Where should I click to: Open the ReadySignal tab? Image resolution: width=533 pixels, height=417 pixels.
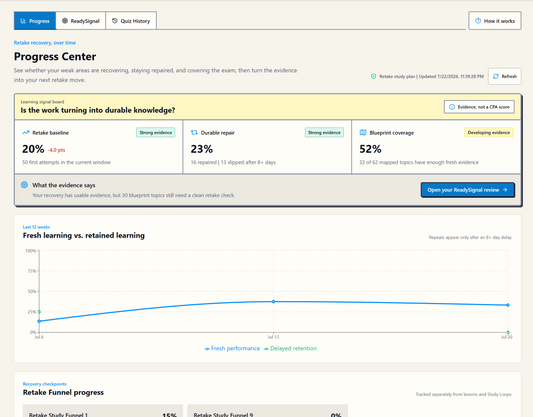click(x=81, y=21)
